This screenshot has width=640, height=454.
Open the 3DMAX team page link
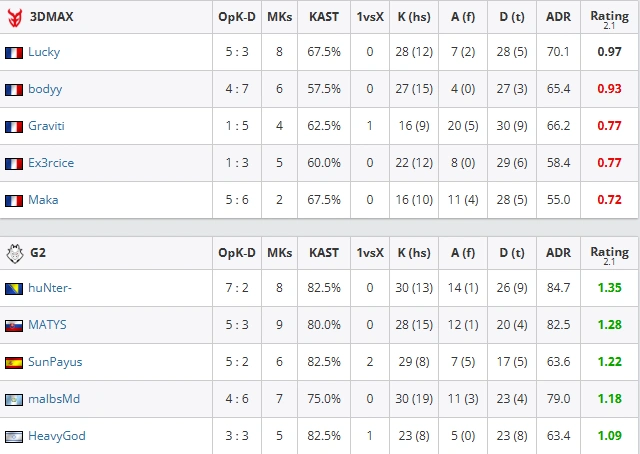click(51, 17)
